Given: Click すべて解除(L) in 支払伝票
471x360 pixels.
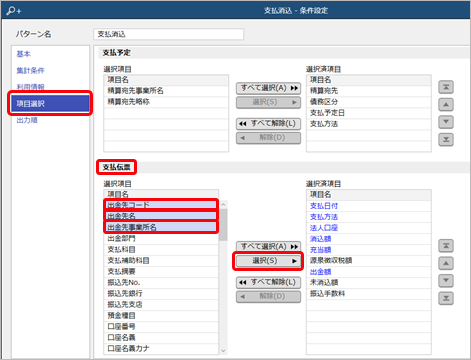Looking at the screenshot, I should [x=268, y=282].
